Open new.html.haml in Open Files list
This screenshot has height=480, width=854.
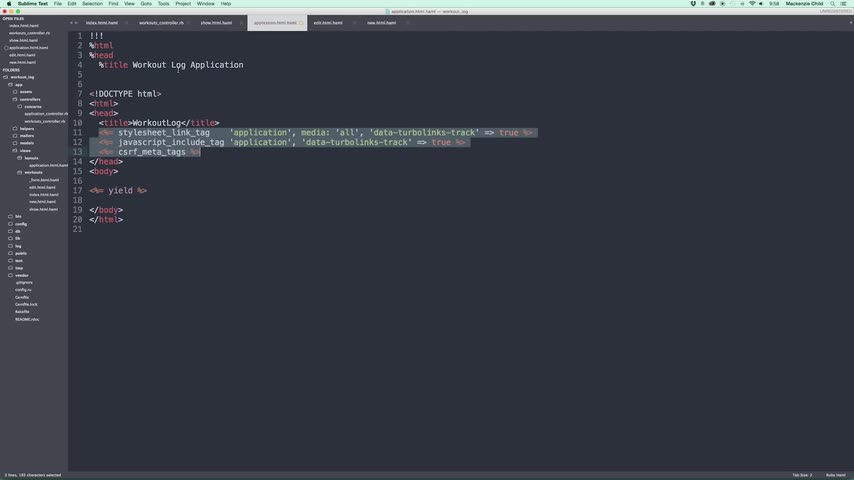click(x=22, y=62)
